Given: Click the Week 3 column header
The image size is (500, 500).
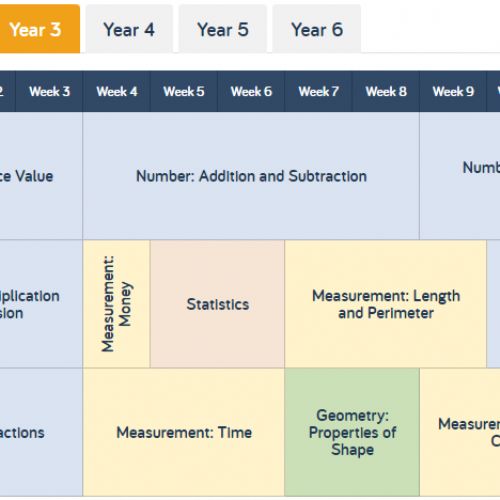Looking at the screenshot, I should pos(49,91).
